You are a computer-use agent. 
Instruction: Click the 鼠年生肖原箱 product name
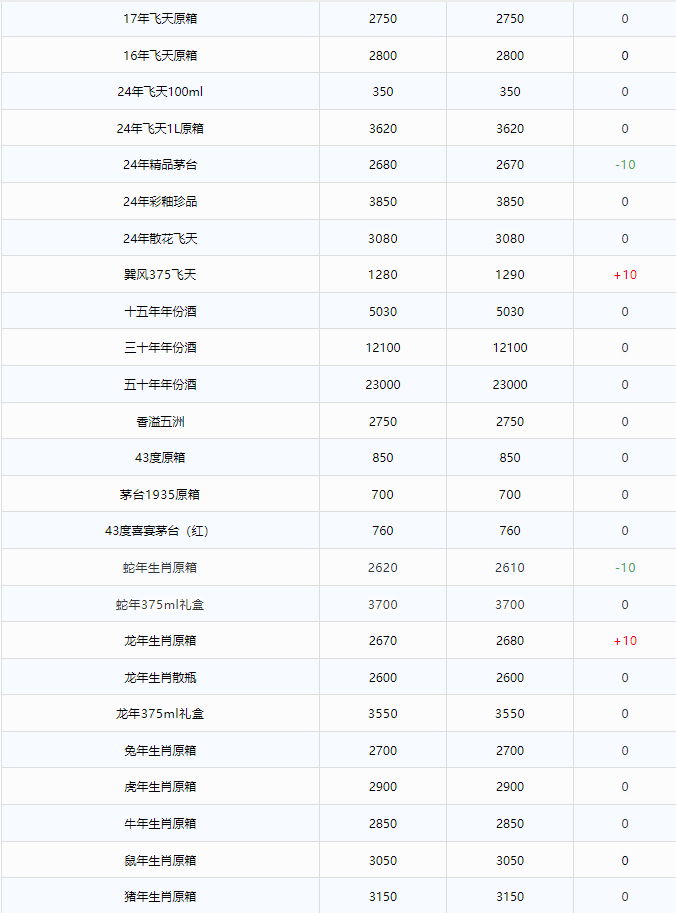(x=160, y=861)
